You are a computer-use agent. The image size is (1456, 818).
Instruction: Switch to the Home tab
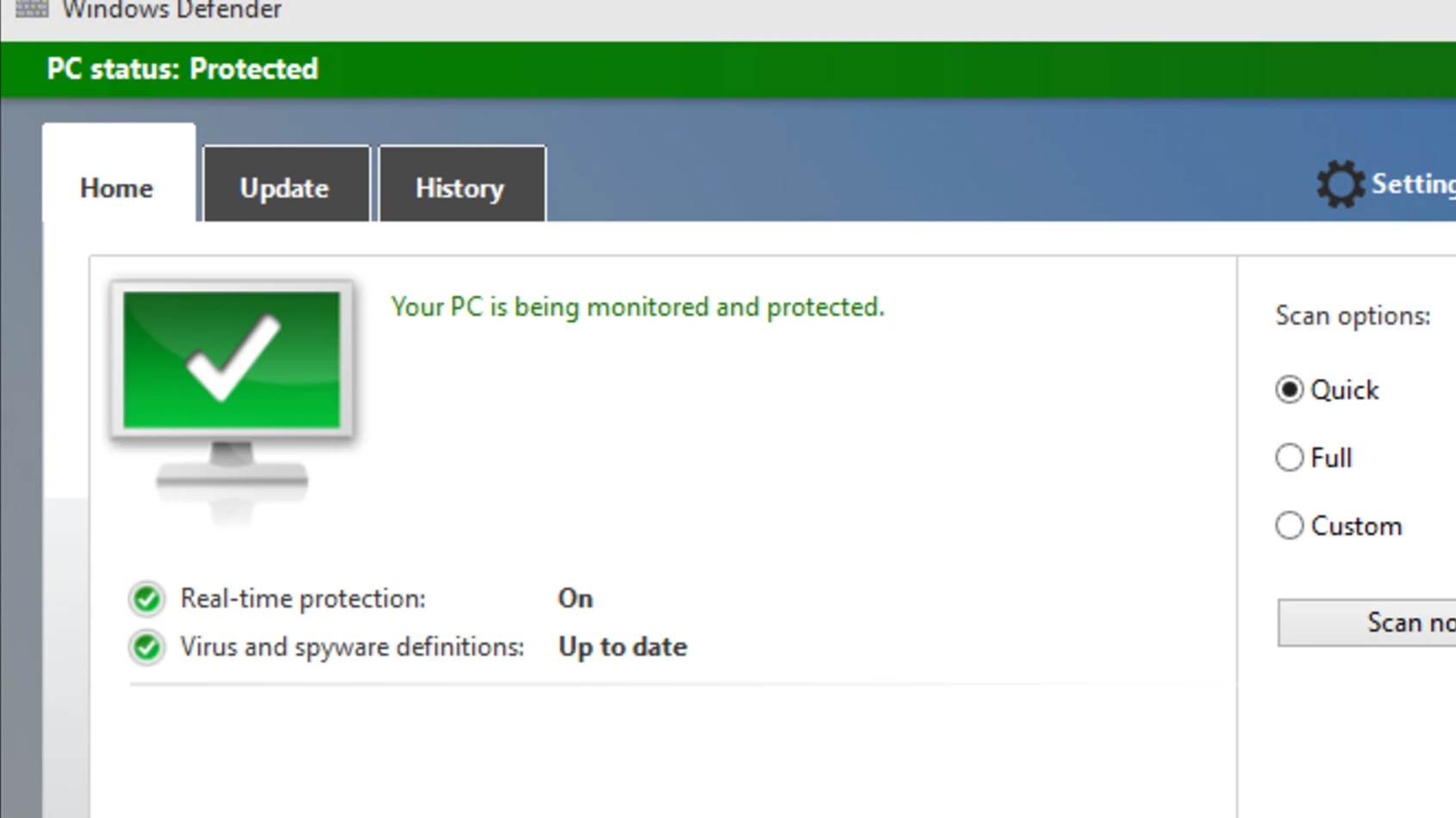119,173
